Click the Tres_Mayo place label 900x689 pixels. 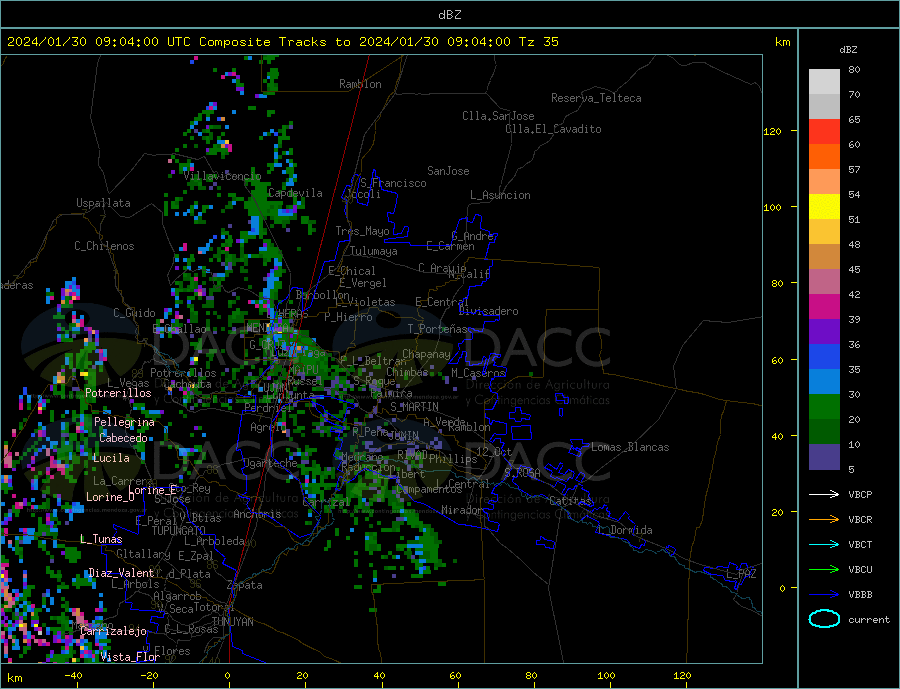pos(362,231)
